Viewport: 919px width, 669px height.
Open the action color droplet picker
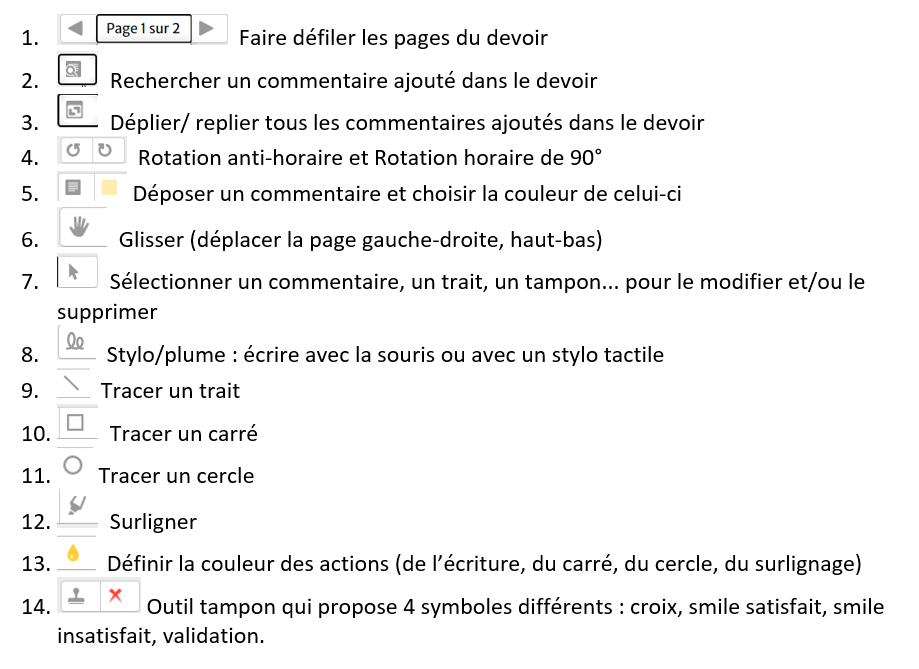click(73, 553)
